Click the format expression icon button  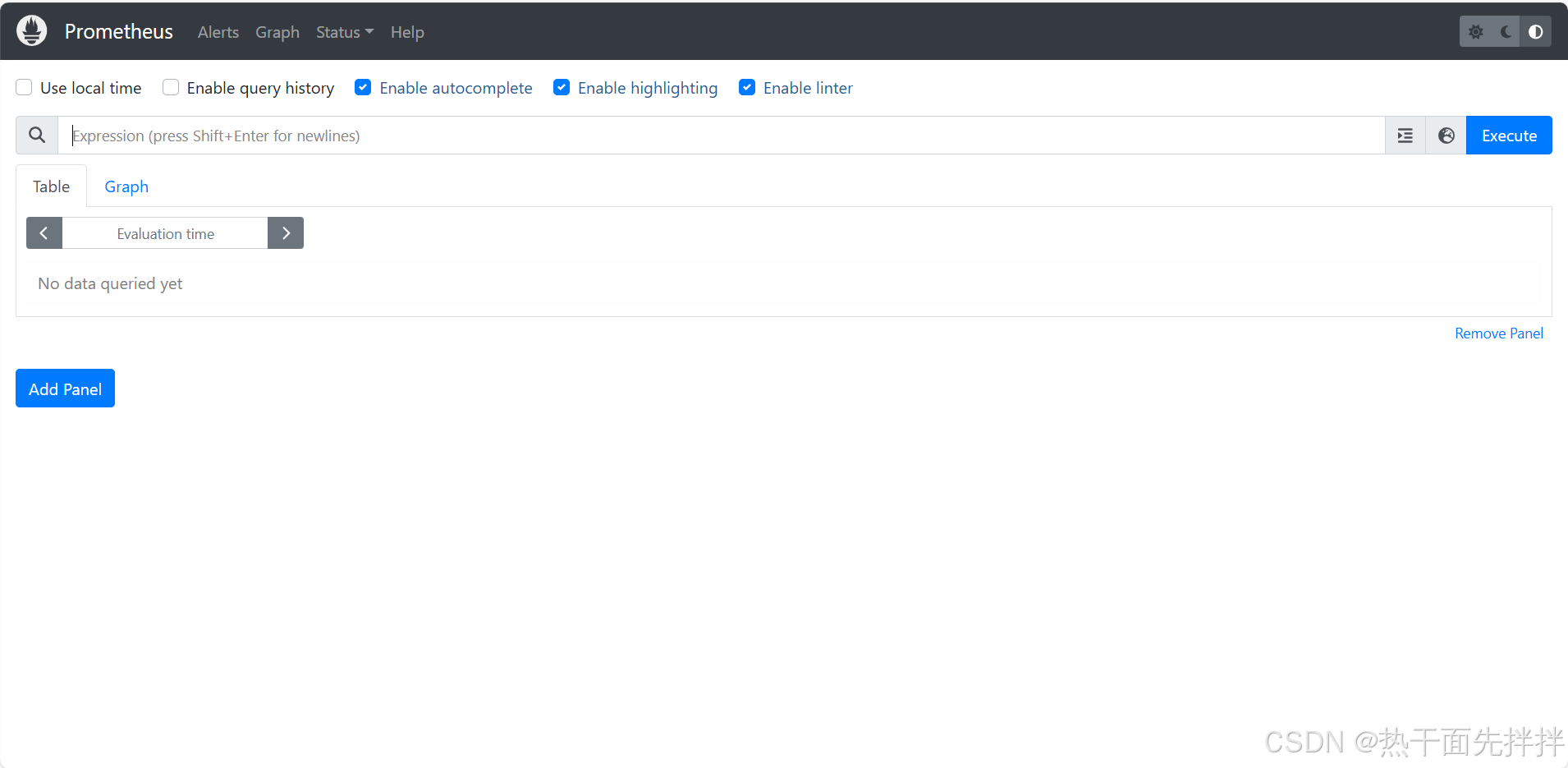pos(1405,136)
